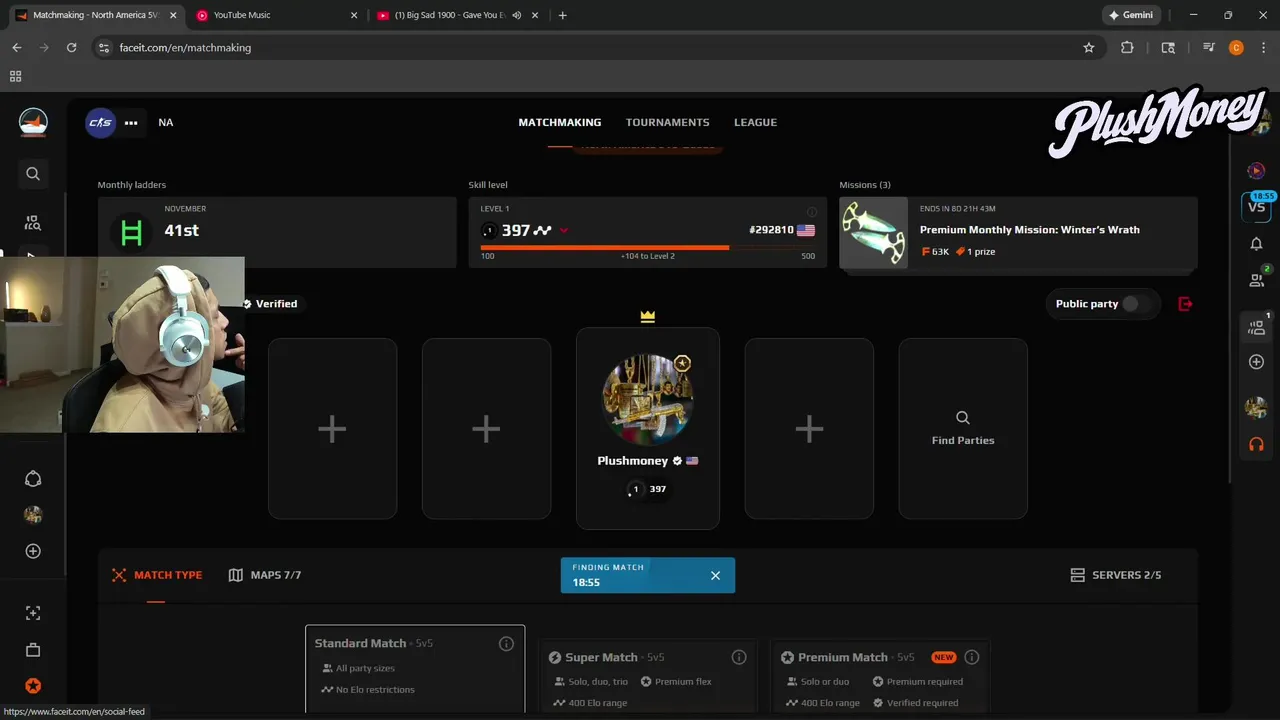Click the right sidebar plus circle icon
The image size is (1280, 720).
click(1257, 362)
